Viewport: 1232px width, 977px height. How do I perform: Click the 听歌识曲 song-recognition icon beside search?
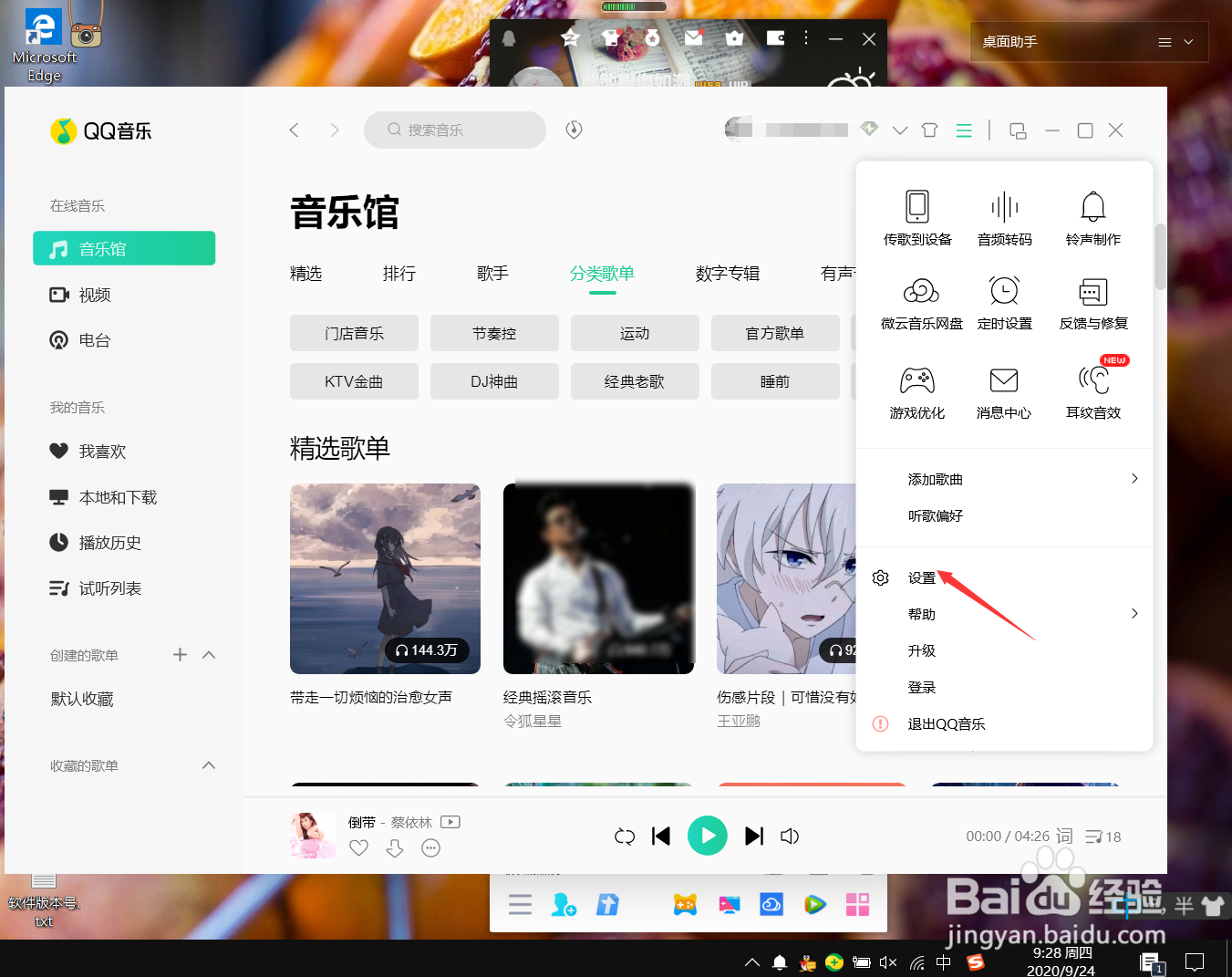(574, 130)
